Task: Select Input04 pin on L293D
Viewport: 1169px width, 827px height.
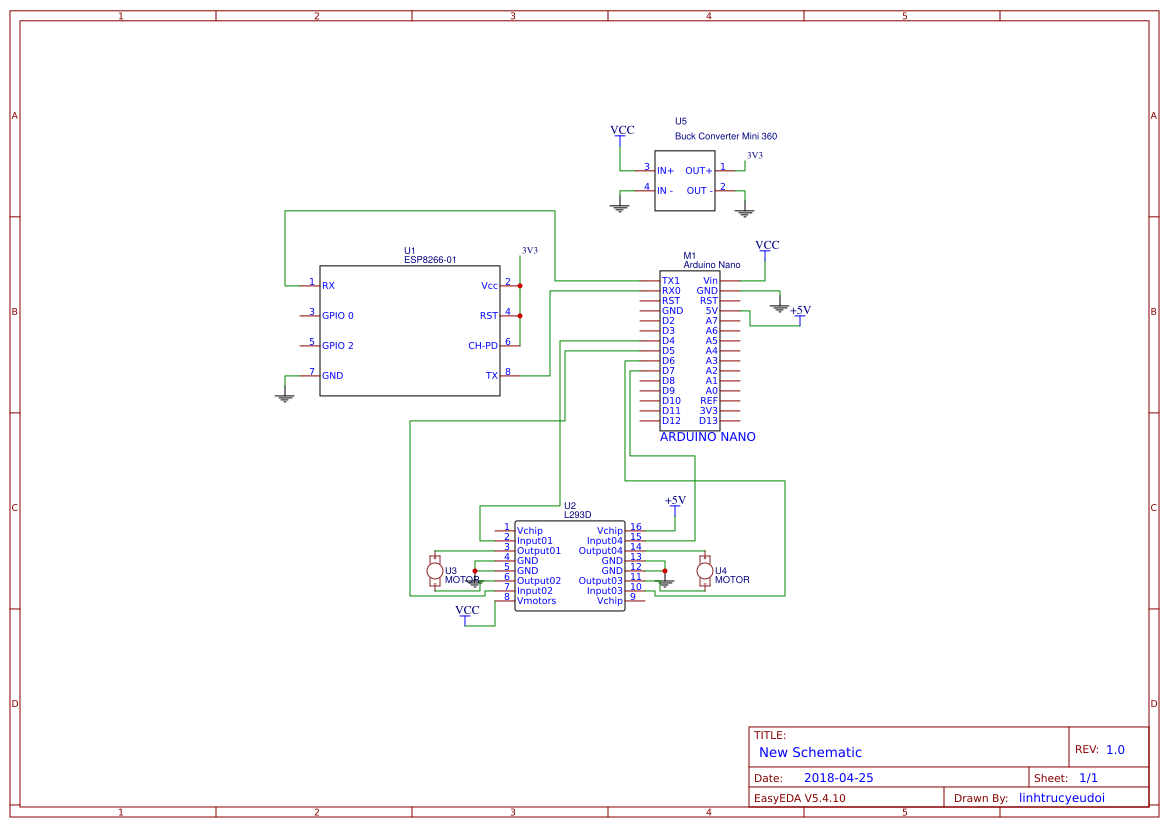Action: pos(605,541)
